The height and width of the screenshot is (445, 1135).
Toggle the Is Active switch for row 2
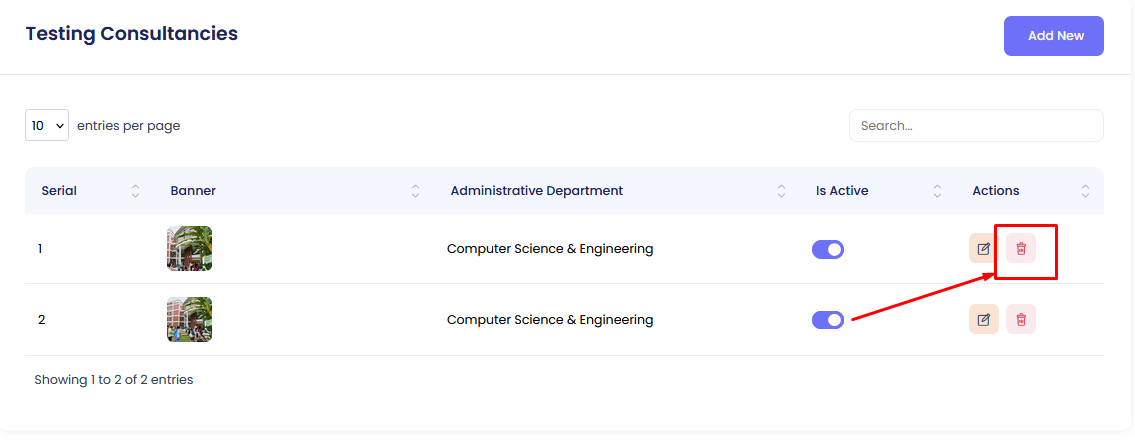[x=828, y=320]
